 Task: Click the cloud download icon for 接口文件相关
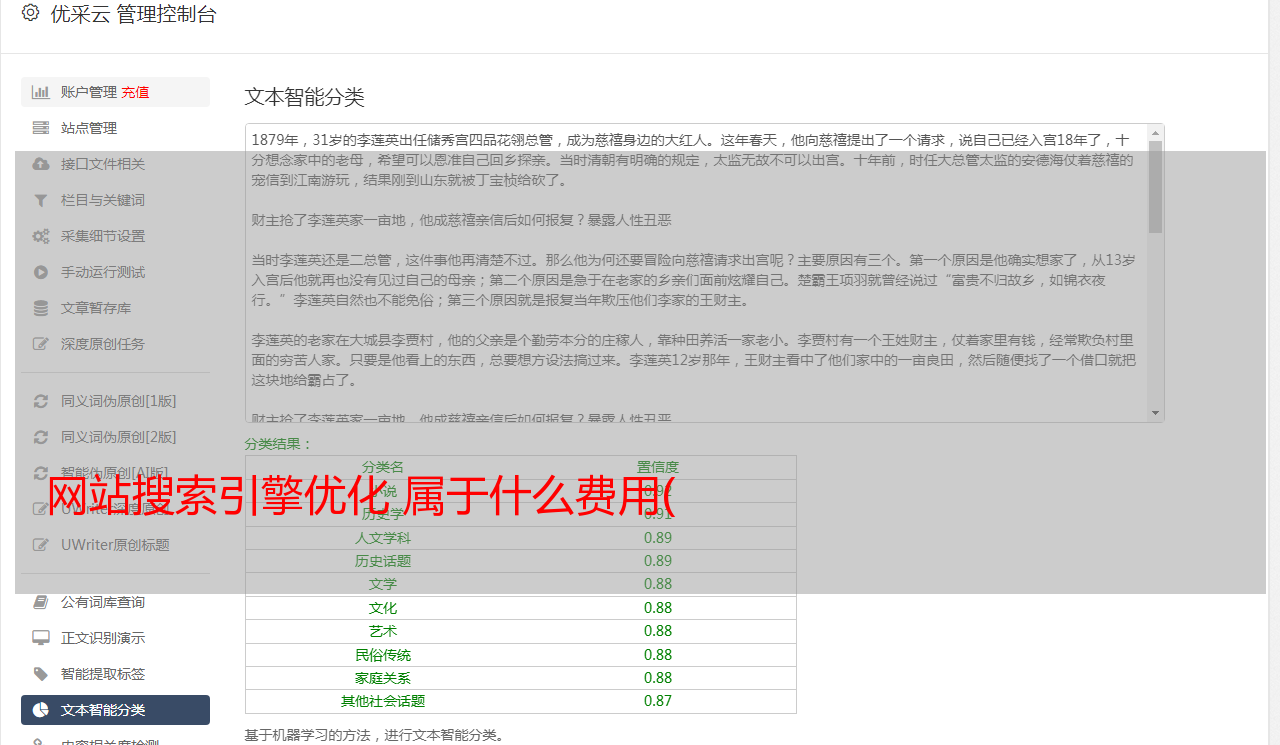point(41,164)
